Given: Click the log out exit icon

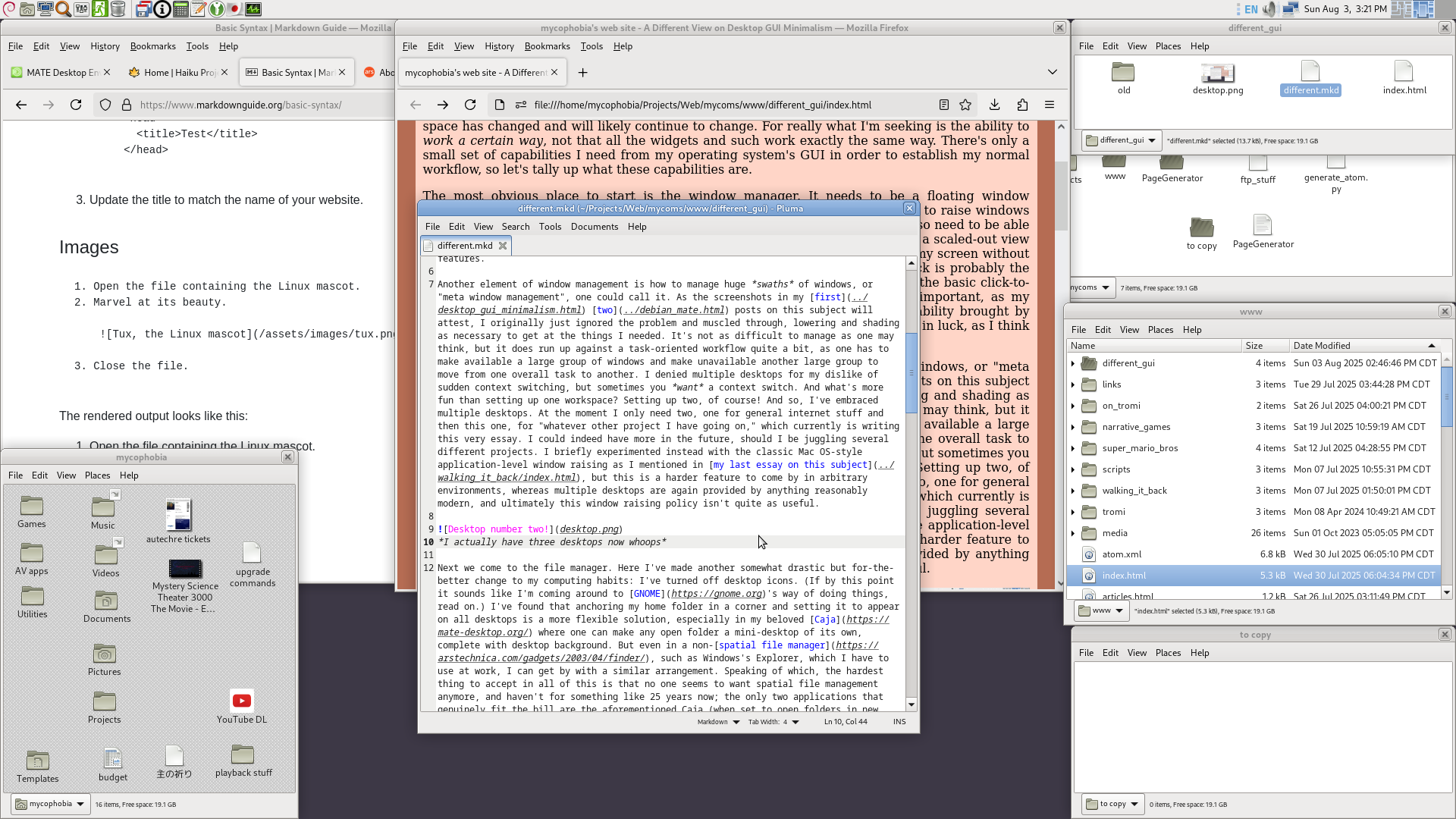Looking at the screenshot, I should 99,9.
